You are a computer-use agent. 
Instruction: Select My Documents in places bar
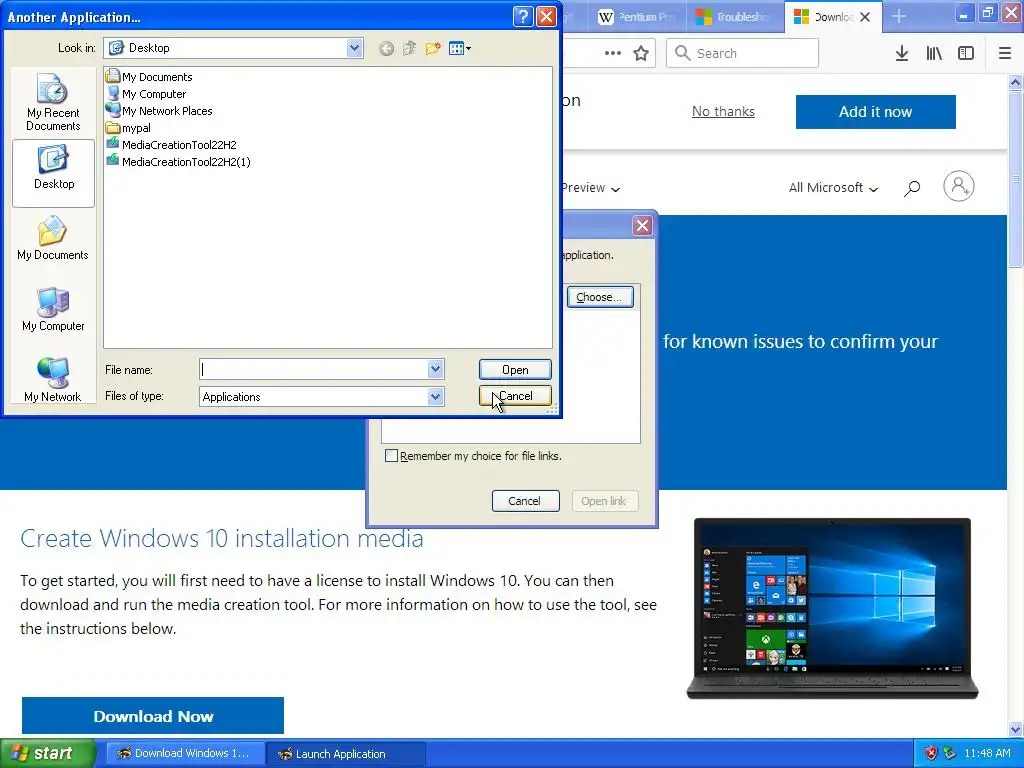click(53, 239)
